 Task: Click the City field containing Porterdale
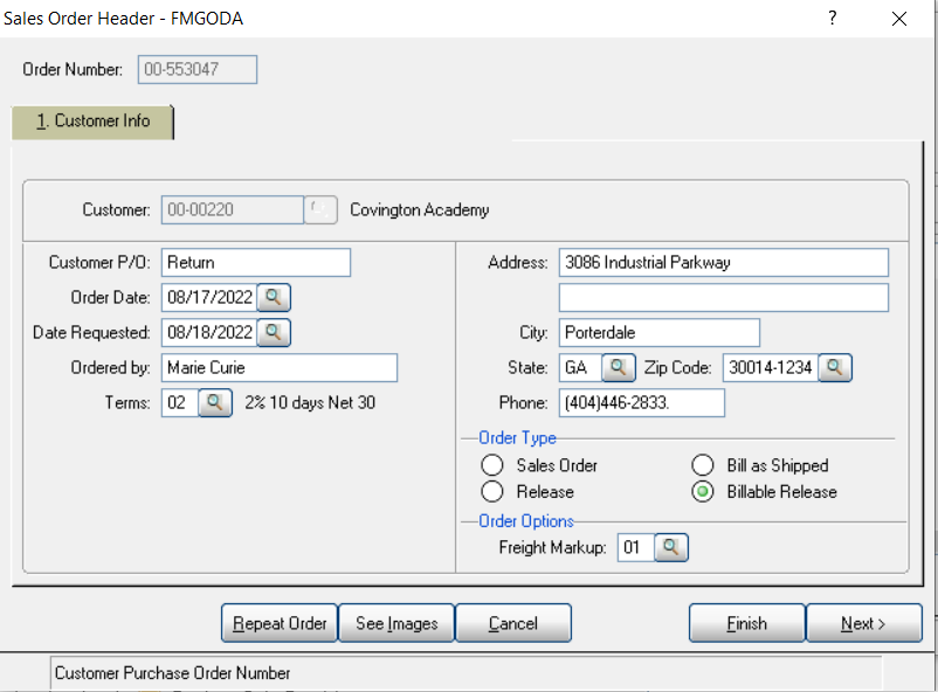(659, 333)
